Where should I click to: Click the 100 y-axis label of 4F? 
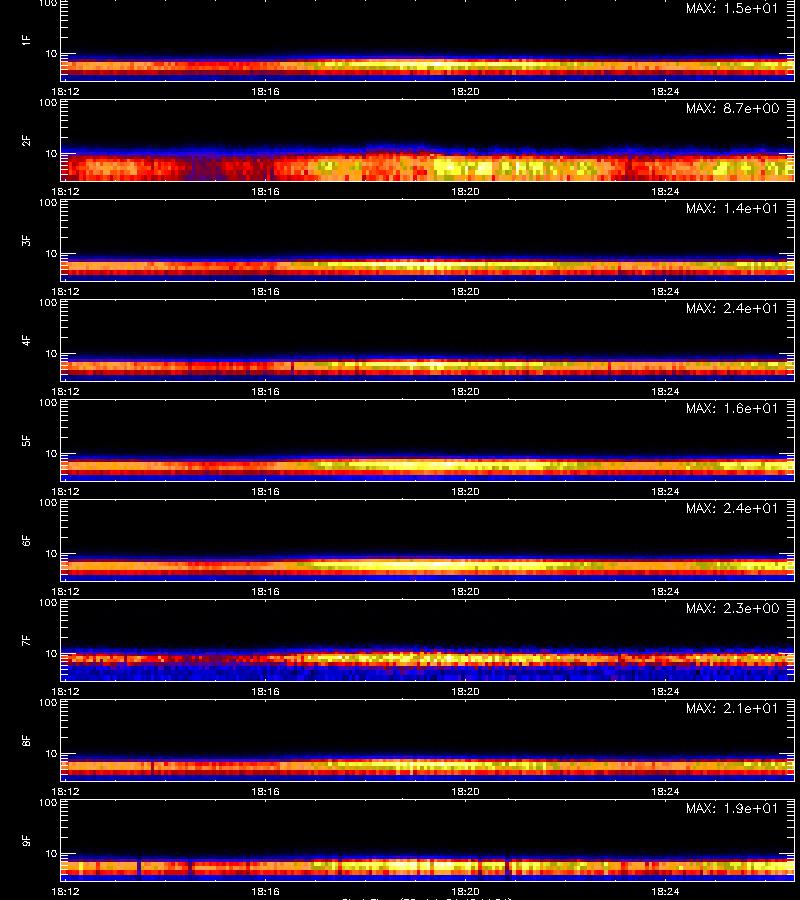48,302
